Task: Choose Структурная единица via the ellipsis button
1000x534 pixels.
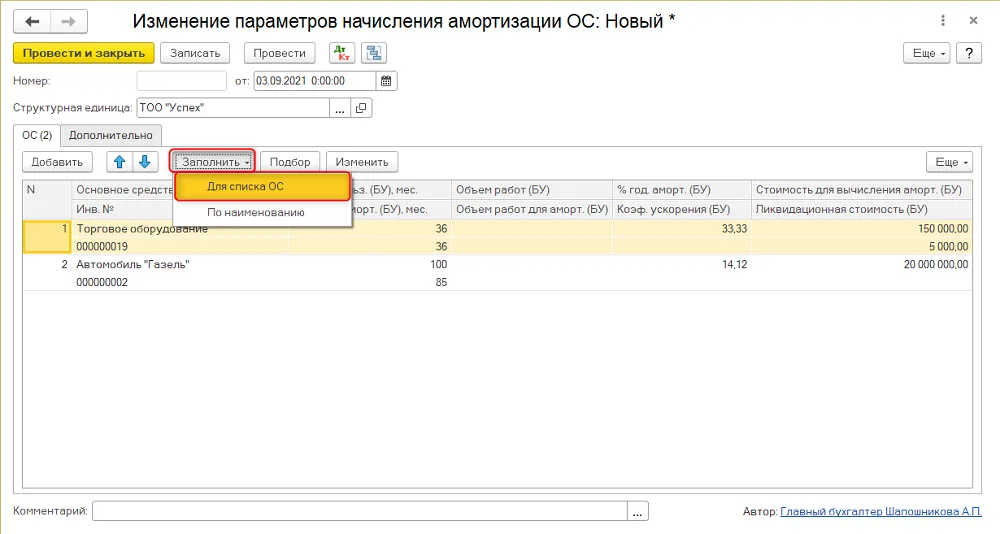Action: [x=340, y=108]
